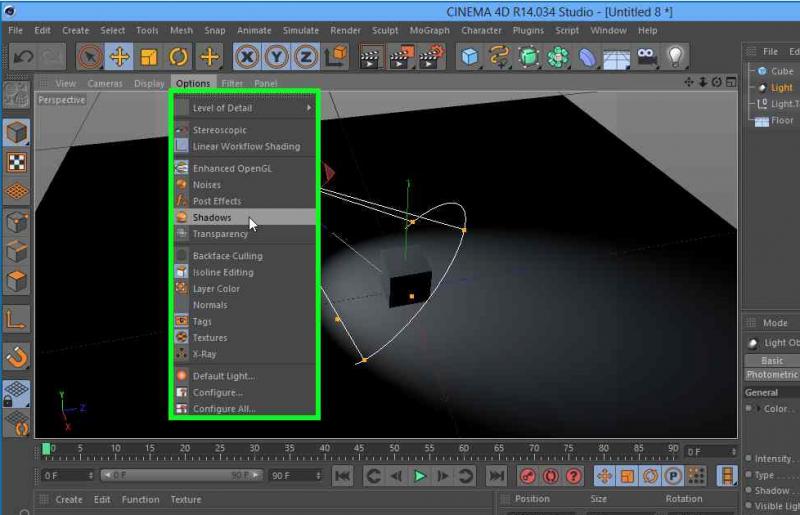
Task: Open the Default Light dialog
Action: (244, 376)
